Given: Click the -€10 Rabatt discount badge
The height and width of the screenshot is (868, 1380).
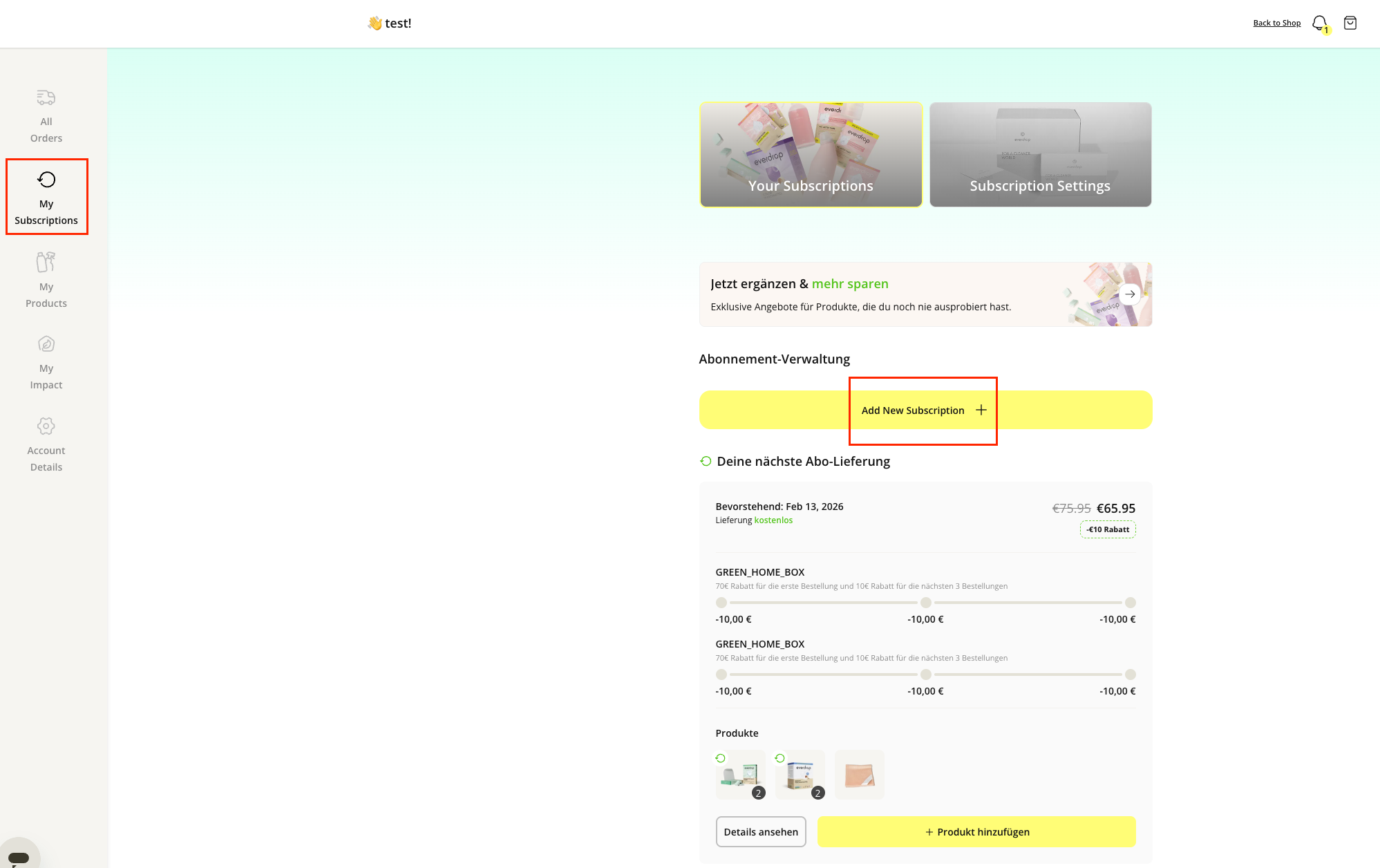Looking at the screenshot, I should coord(1107,529).
